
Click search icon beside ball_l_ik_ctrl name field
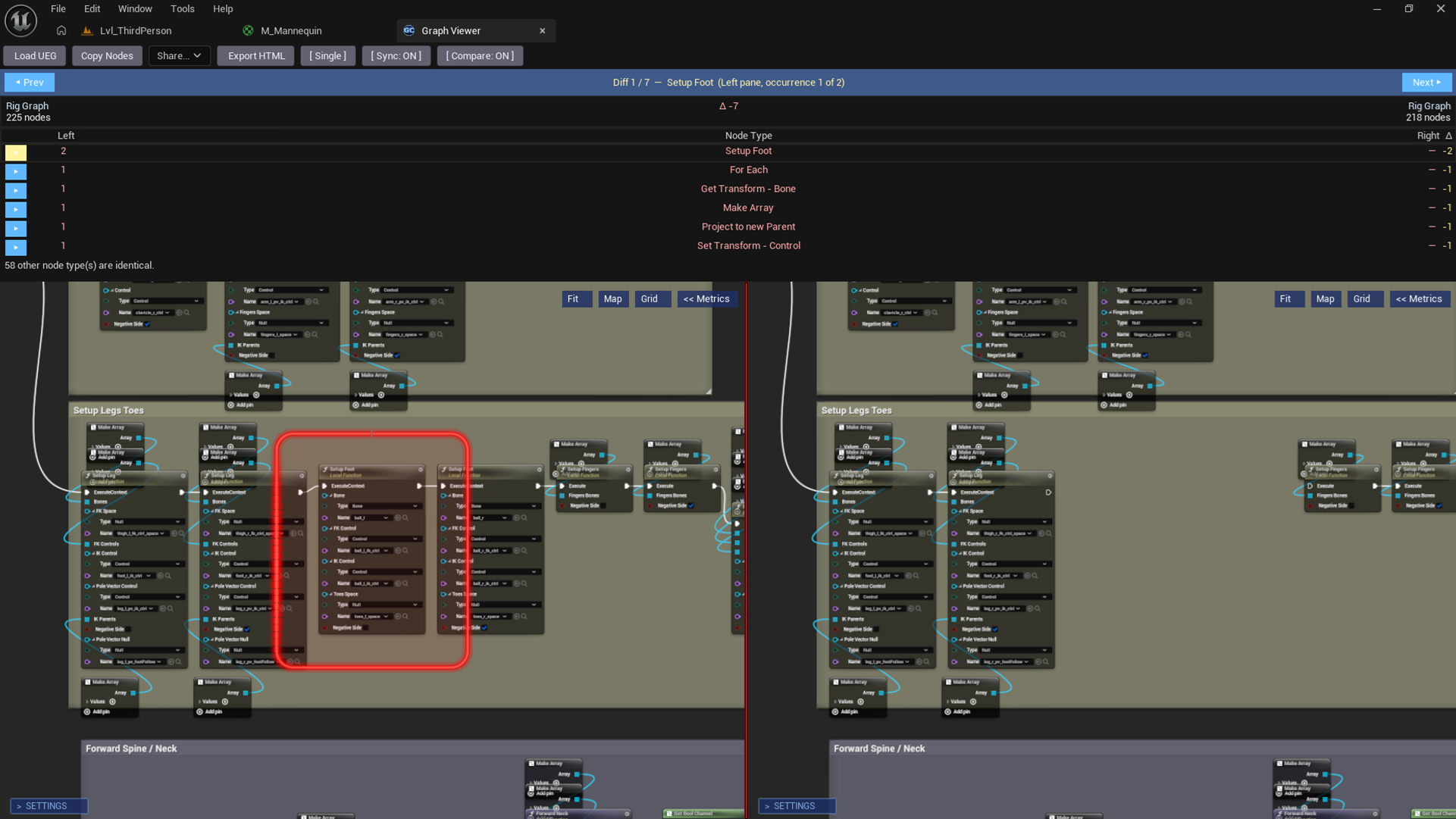pos(405,583)
